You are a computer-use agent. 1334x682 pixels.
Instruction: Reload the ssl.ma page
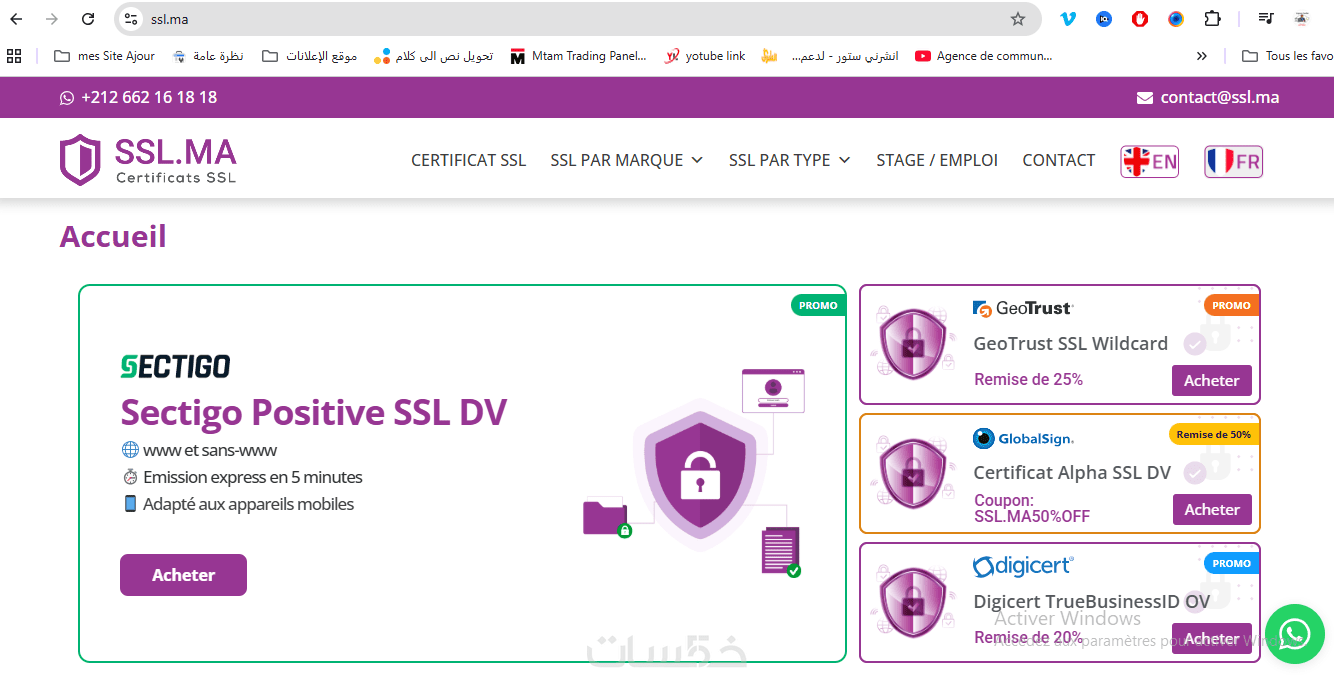point(88,19)
